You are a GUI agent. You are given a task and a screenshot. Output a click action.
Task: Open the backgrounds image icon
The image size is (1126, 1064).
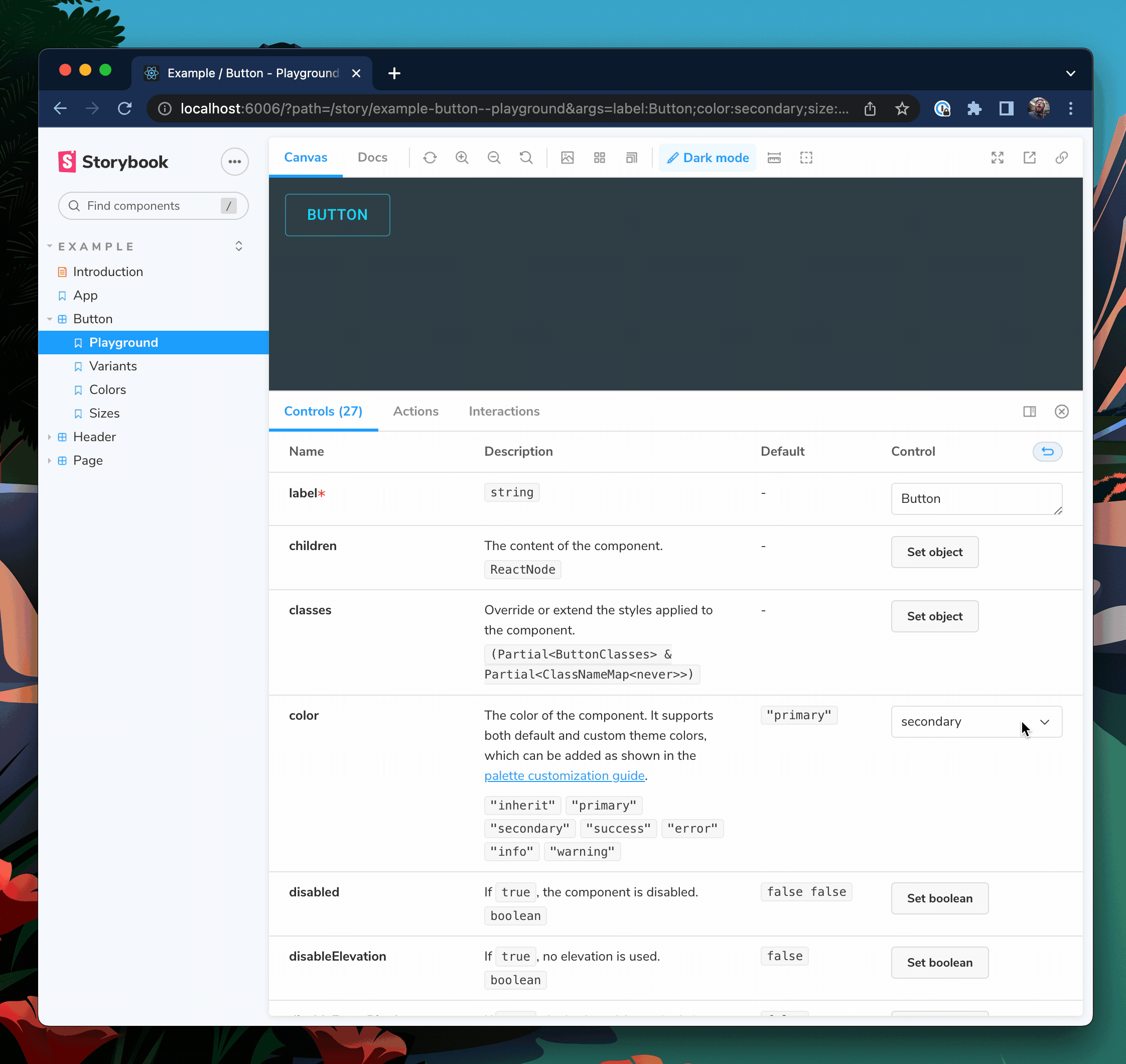click(568, 158)
